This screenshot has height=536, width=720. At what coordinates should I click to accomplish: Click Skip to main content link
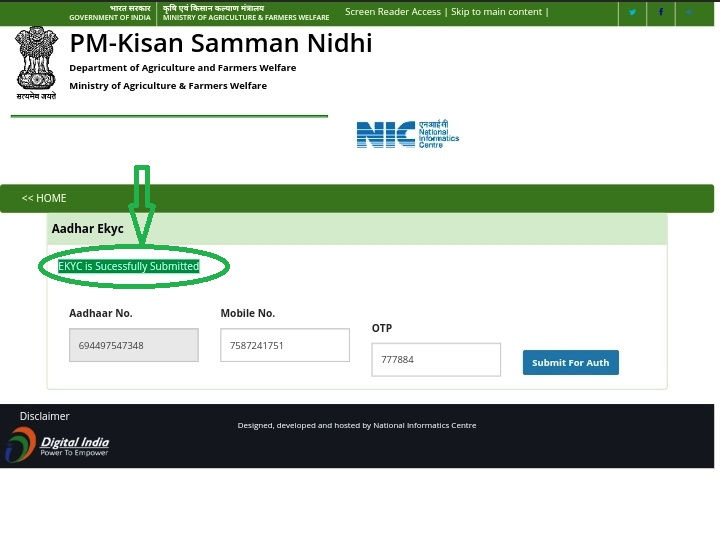[496, 12]
